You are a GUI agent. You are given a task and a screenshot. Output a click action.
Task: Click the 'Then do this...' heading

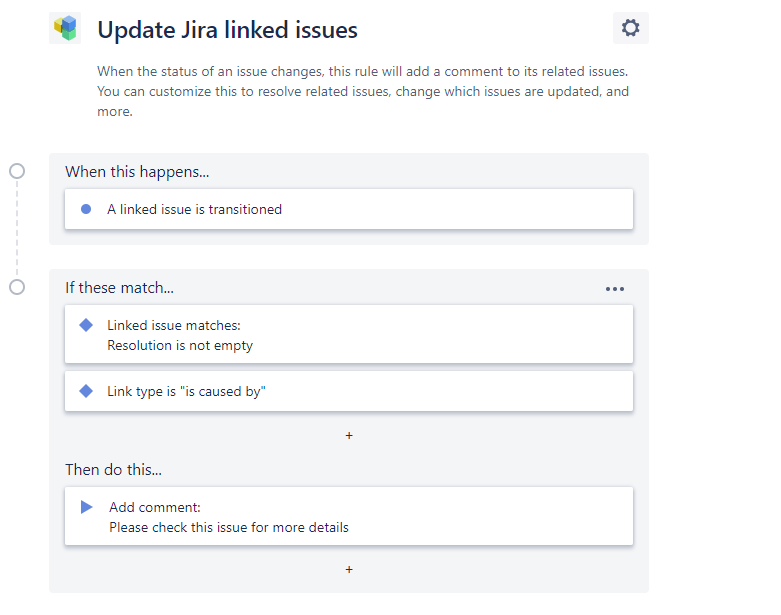point(114,470)
